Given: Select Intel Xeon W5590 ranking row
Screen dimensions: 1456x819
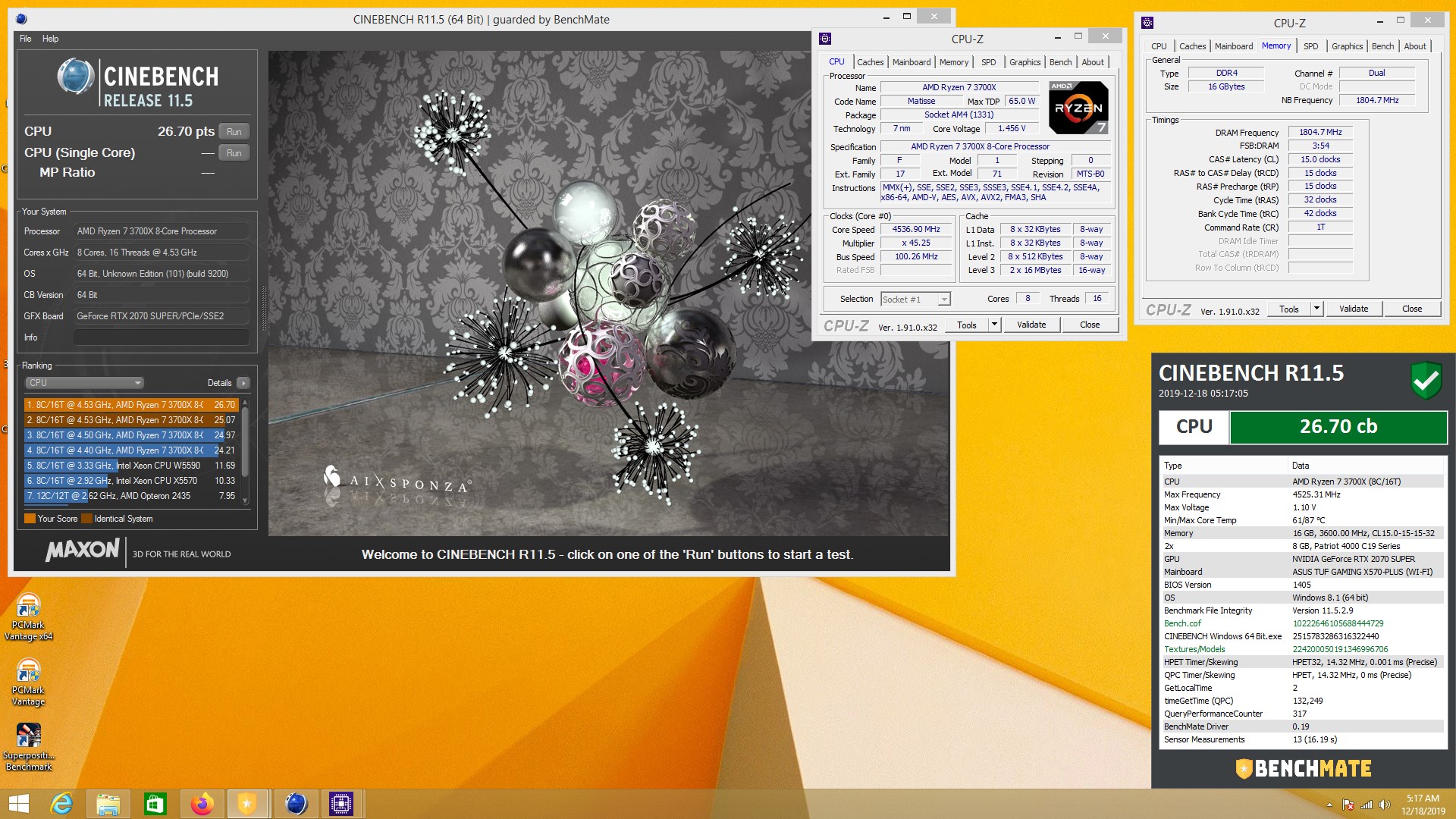Looking at the screenshot, I should click(131, 466).
